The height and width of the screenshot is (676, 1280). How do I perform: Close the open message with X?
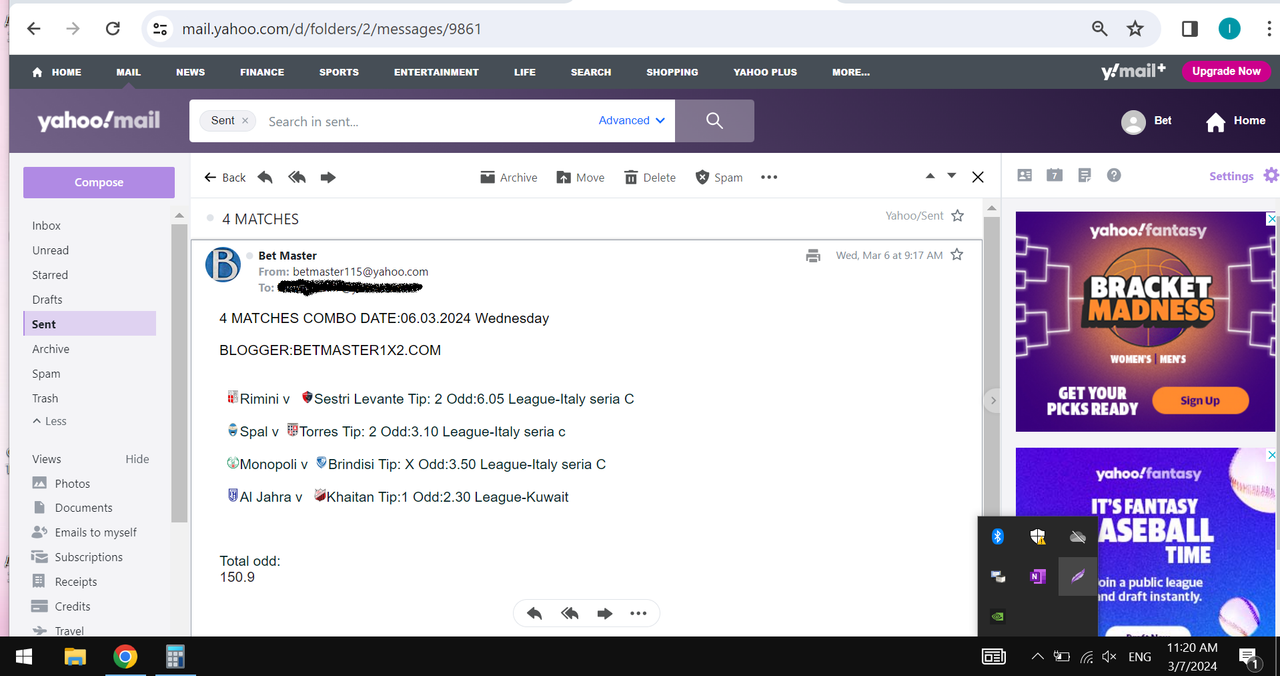click(x=978, y=177)
